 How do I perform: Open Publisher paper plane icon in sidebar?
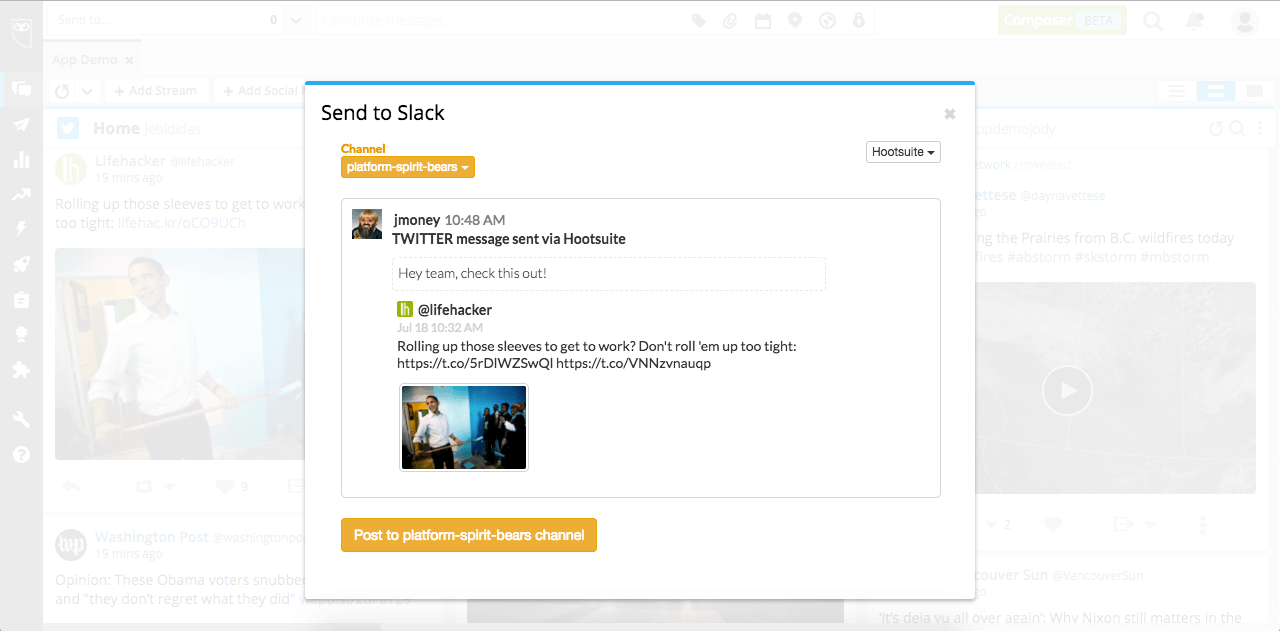click(x=21, y=125)
